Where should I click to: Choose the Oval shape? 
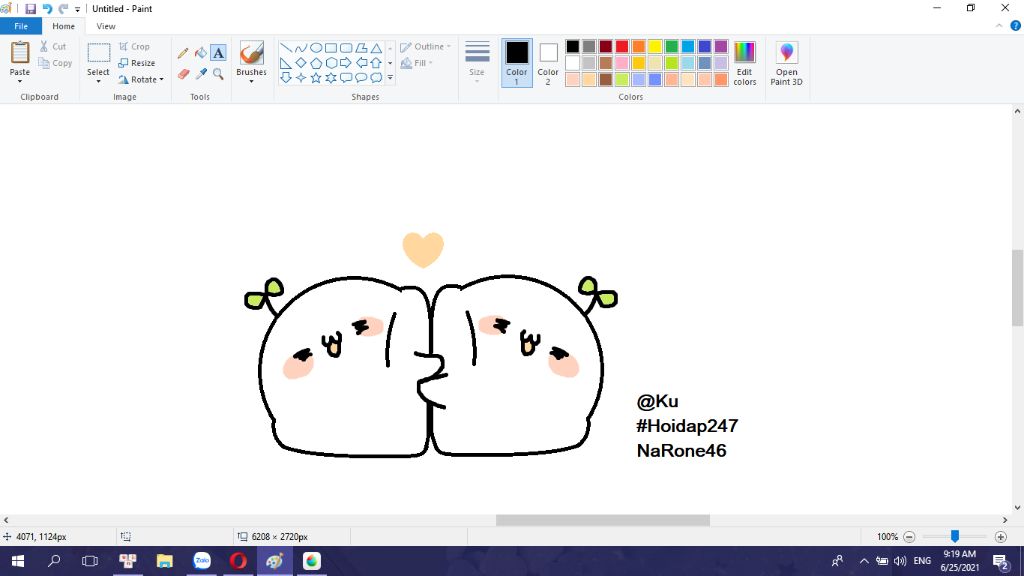tap(315, 48)
